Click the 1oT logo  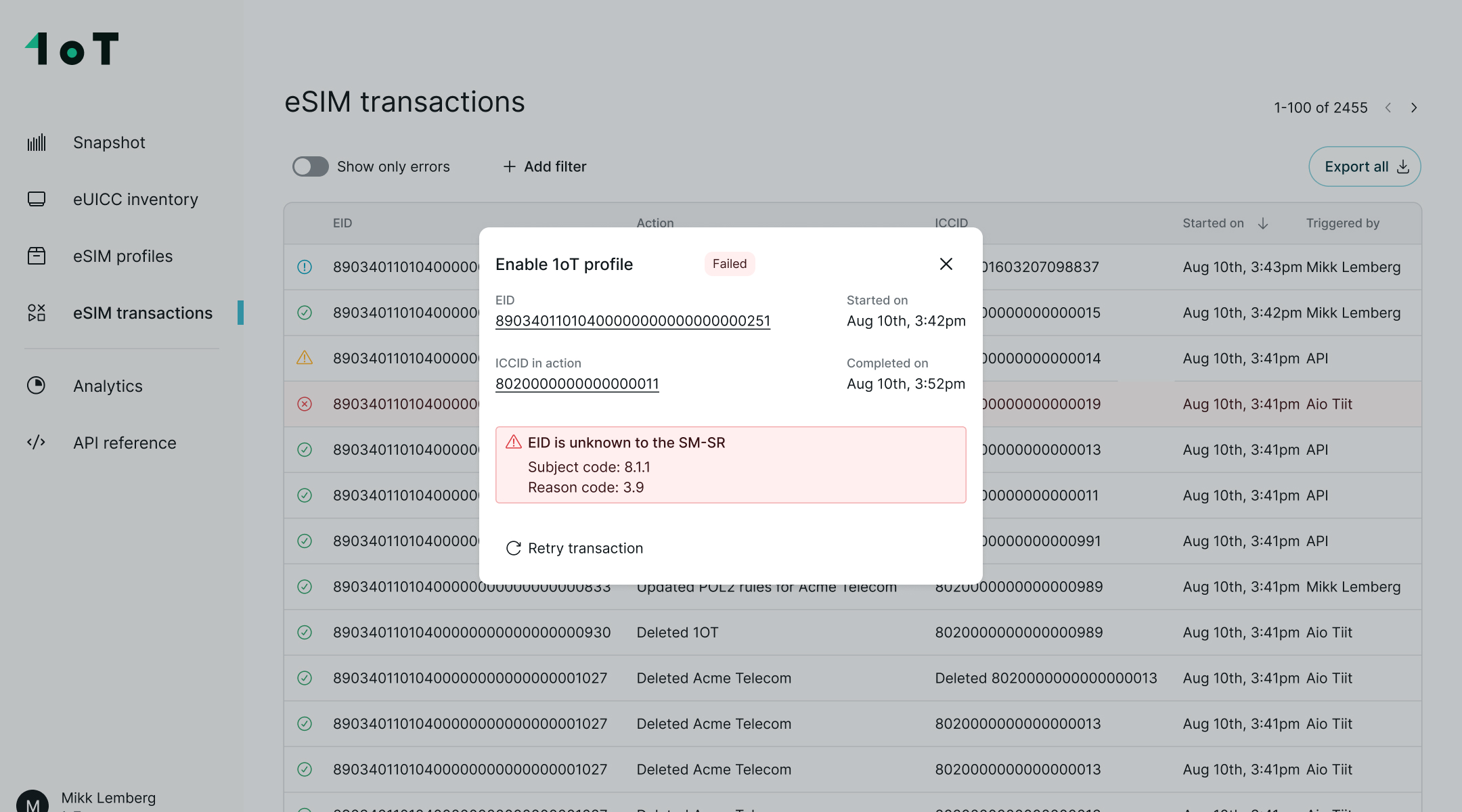[x=71, y=47]
